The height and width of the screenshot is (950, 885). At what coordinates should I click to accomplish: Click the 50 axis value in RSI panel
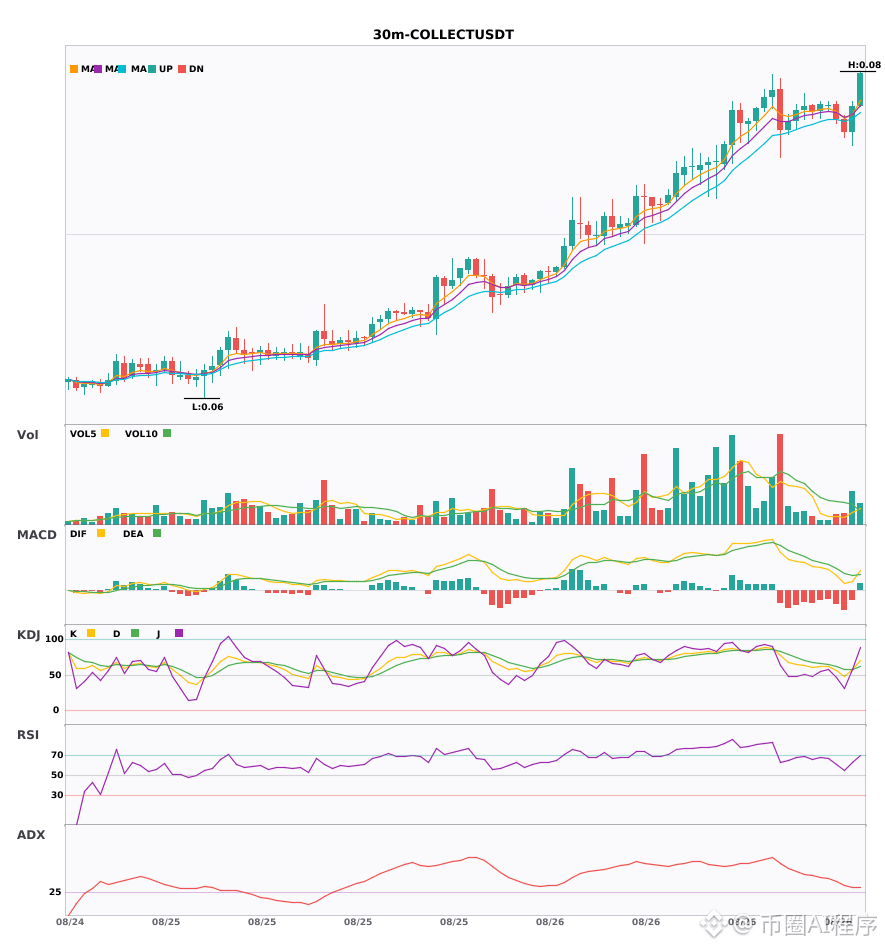(57, 775)
